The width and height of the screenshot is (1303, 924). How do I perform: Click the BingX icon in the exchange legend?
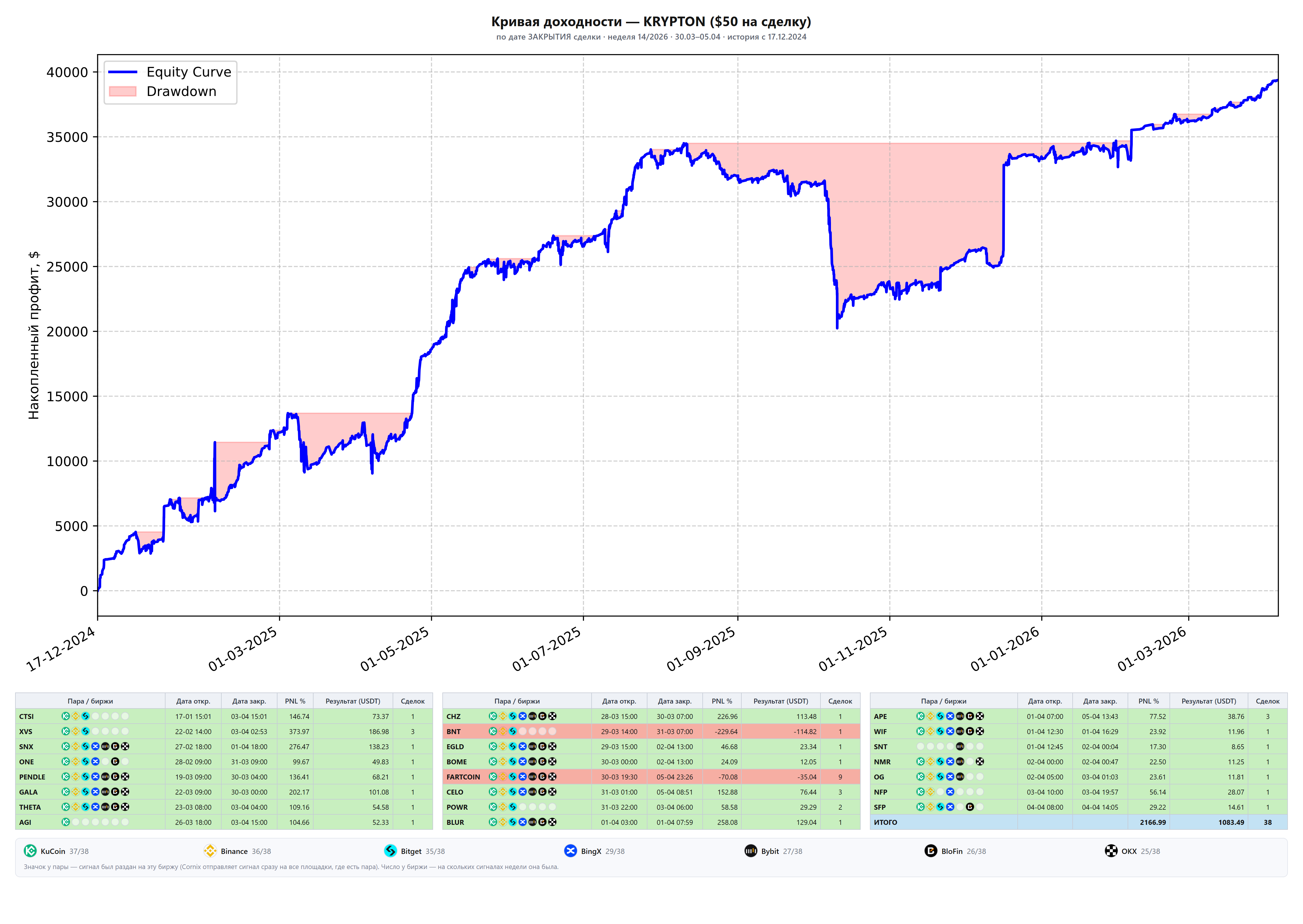pyautogui.click(x=570, y=851)
